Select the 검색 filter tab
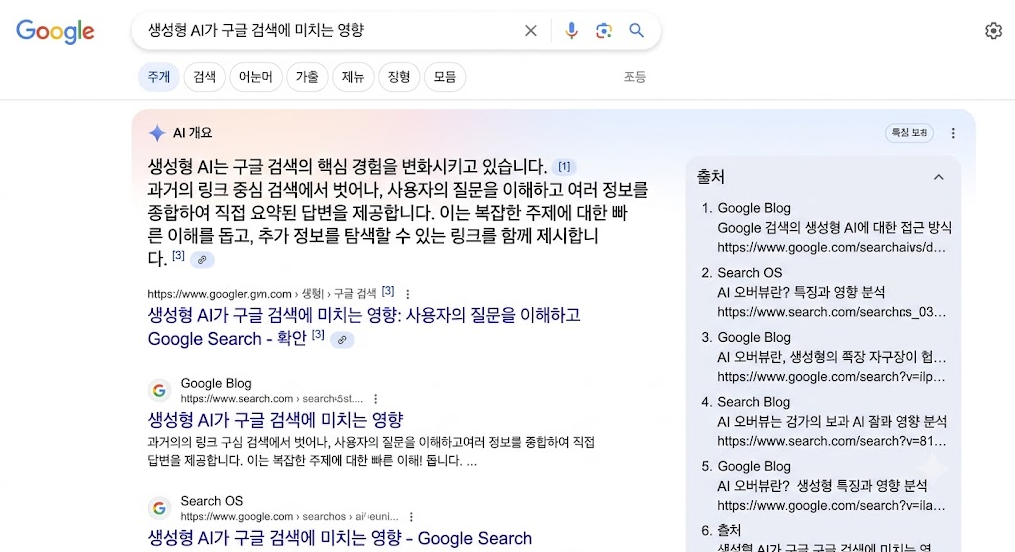 tap(205, 77)
